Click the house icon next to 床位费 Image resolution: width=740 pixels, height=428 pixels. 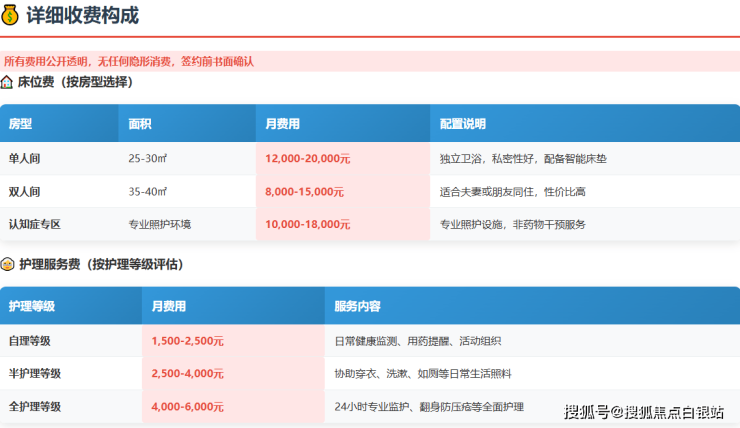pos(8,82)
